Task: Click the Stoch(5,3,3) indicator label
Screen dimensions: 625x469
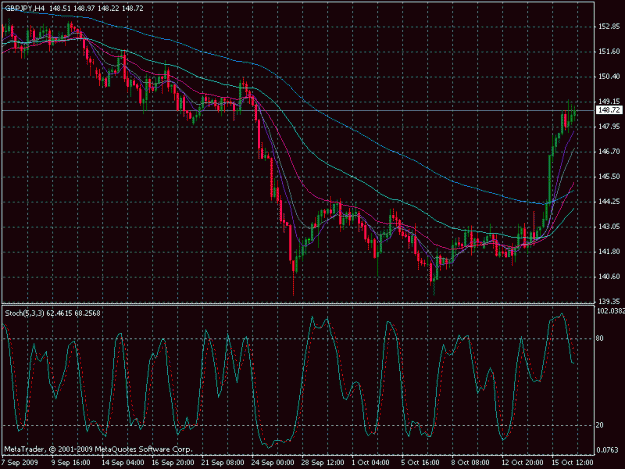Action: pos(25,313)
